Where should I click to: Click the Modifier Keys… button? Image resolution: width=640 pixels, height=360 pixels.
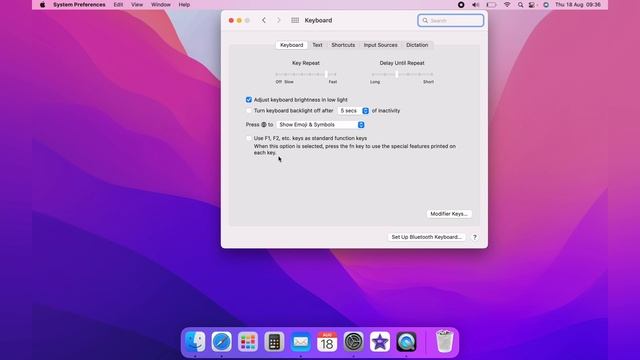(x=449, y=214)
